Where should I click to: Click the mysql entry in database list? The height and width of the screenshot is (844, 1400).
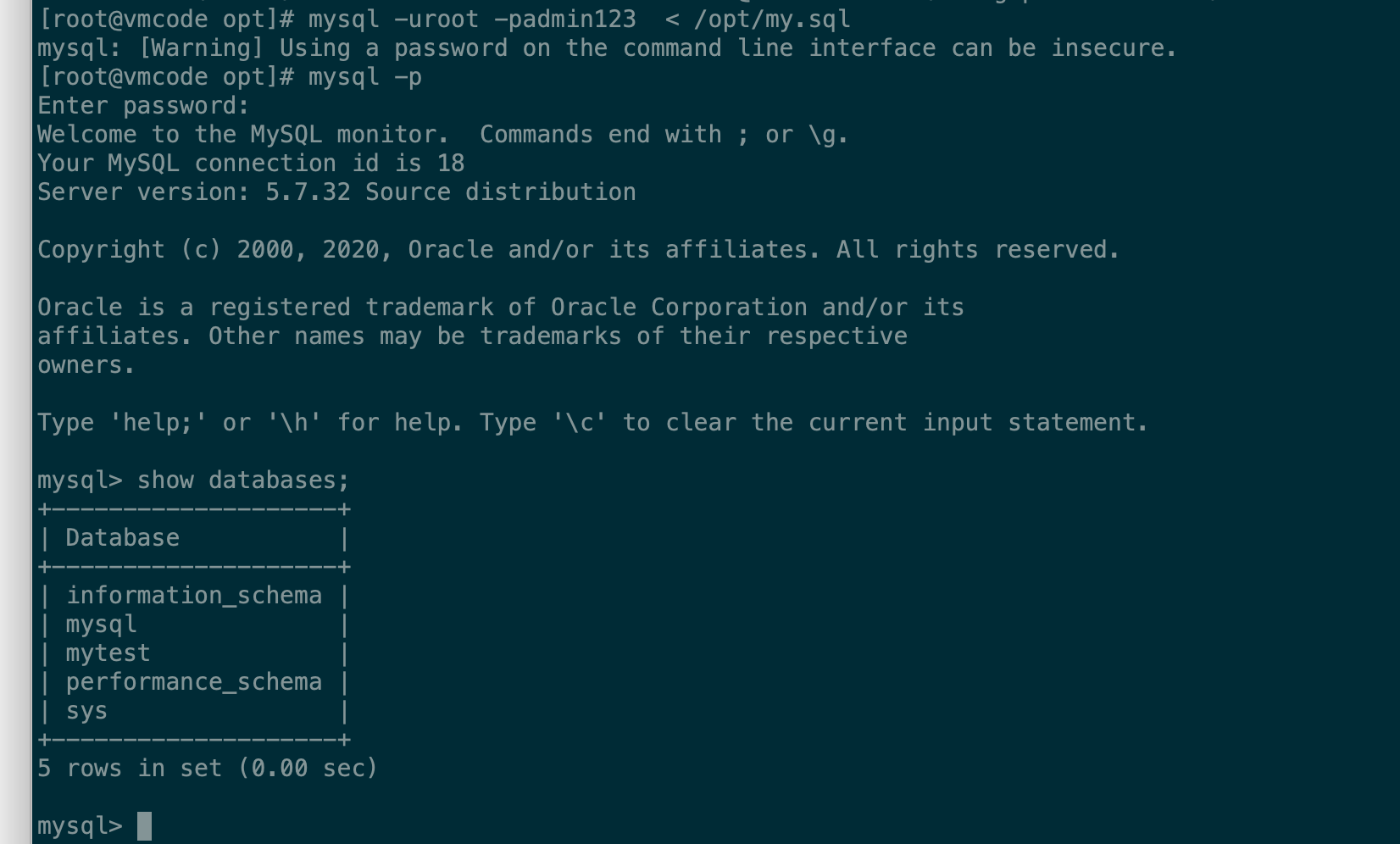tap(101, 625)
